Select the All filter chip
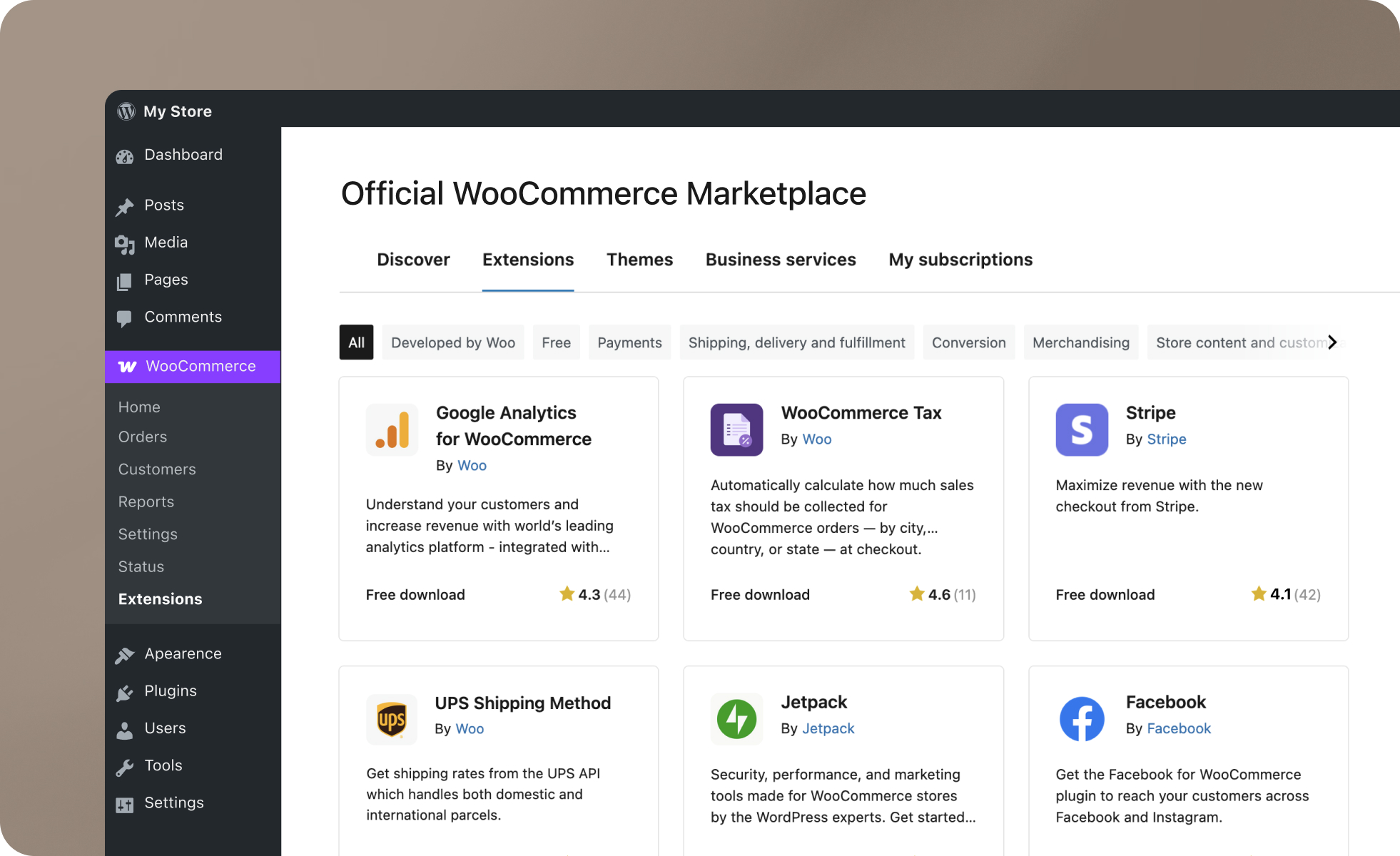The image size is (1400, 856). tap(356, 342)
